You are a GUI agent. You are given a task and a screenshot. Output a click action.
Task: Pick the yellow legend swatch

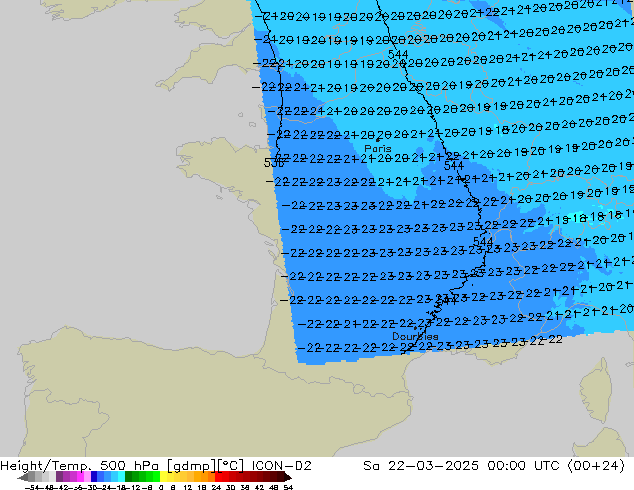click(x=163, y=477)
